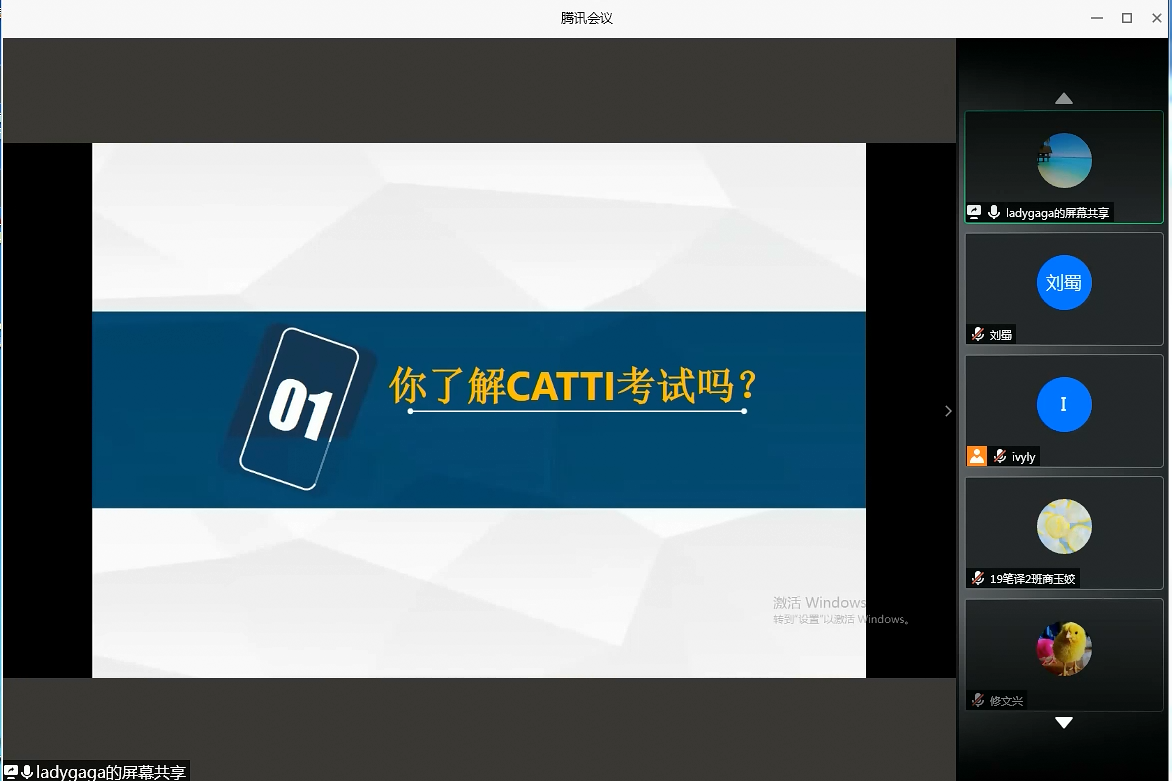Image resolution: width=1172 pixels, height=781 pixels.
Task: Click ladygaga's microphone icon in participant tile
Action: click(994, 212)
